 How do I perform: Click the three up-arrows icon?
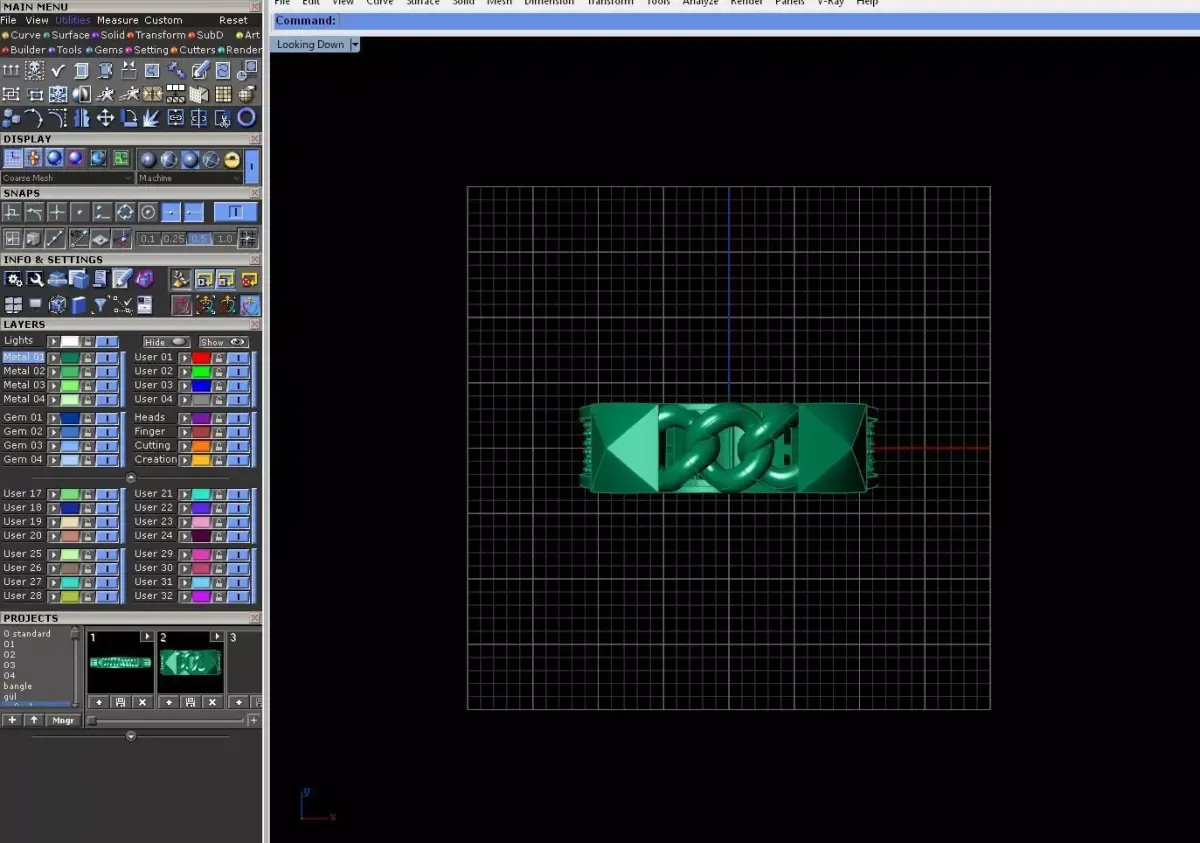pyautogui.click(x=11, y=70)
